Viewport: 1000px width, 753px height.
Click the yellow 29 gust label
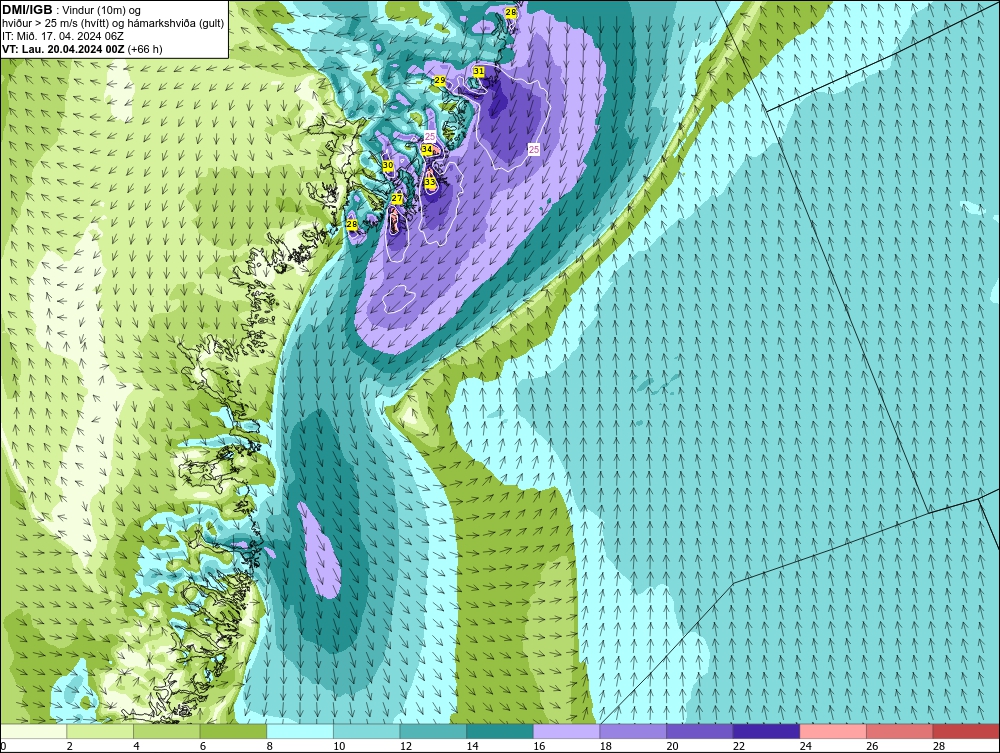tap(440, 80)
